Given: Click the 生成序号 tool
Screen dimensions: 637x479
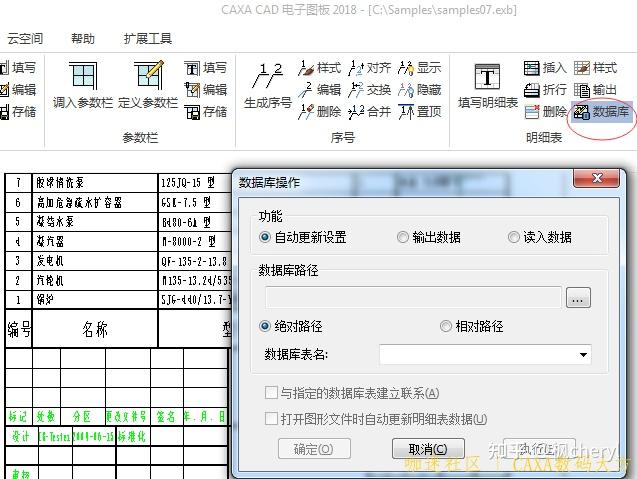Looking at the screenshot, I should (268, 86).
